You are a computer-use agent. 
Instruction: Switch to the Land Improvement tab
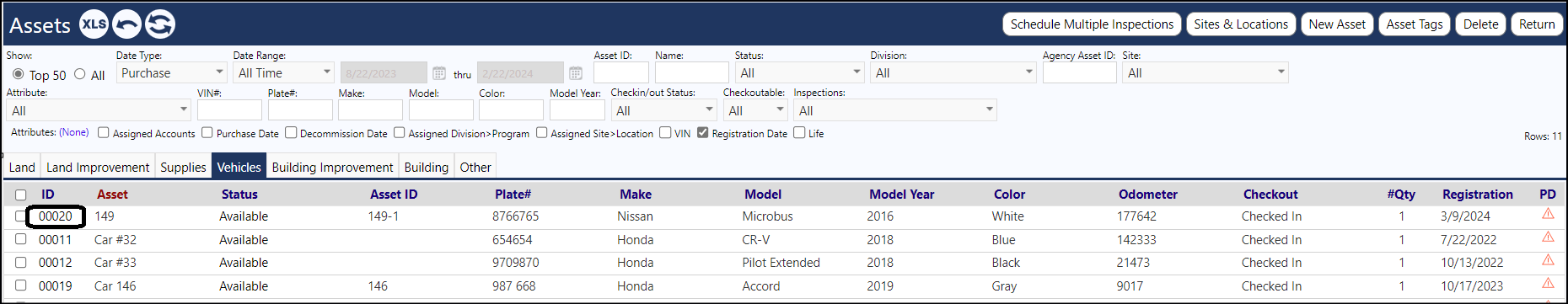pyautogui.click(x=98, y=167)
